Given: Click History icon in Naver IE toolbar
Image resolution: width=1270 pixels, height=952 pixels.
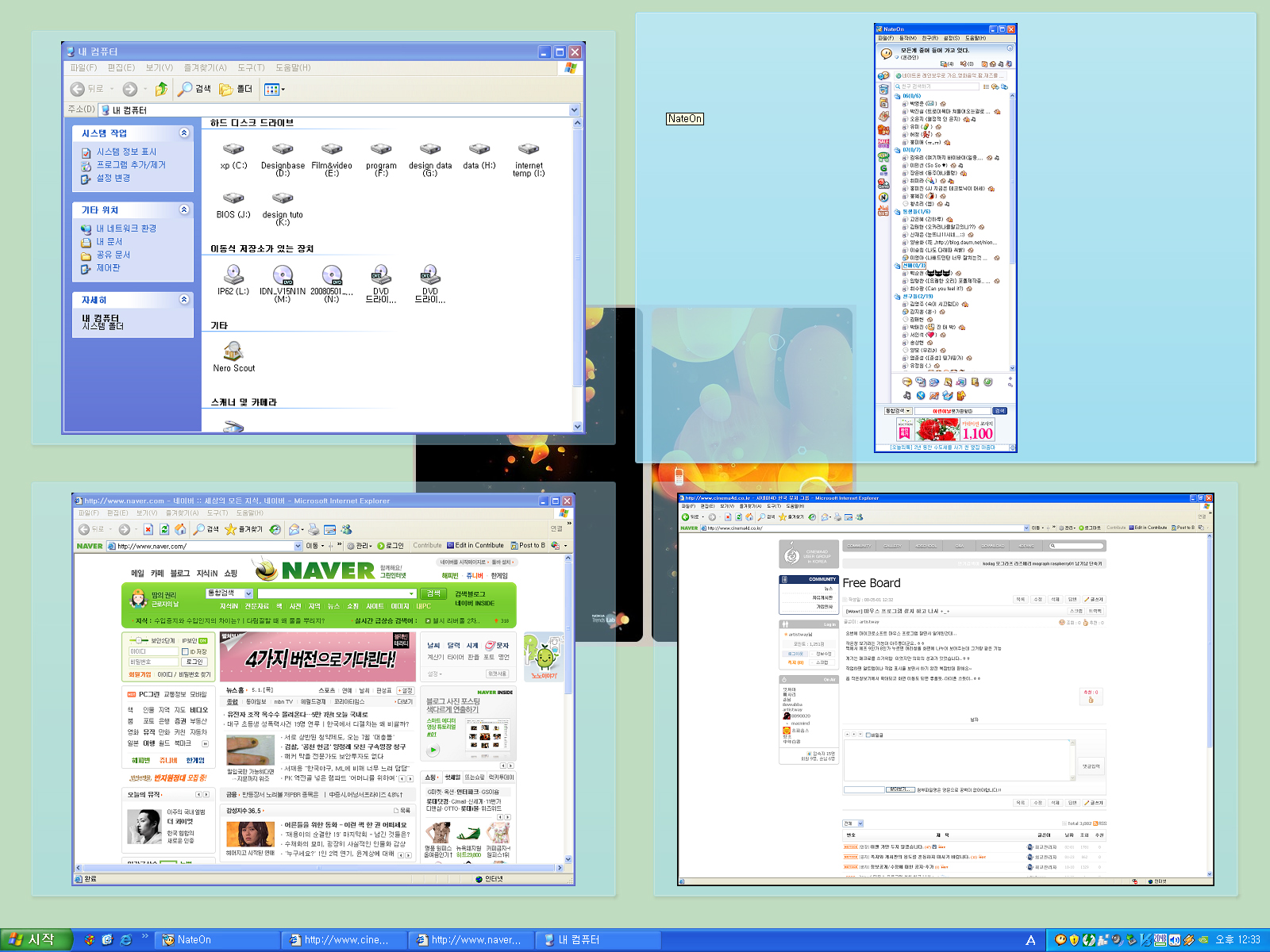Looking at the screenshot, I should pos(275,529).
